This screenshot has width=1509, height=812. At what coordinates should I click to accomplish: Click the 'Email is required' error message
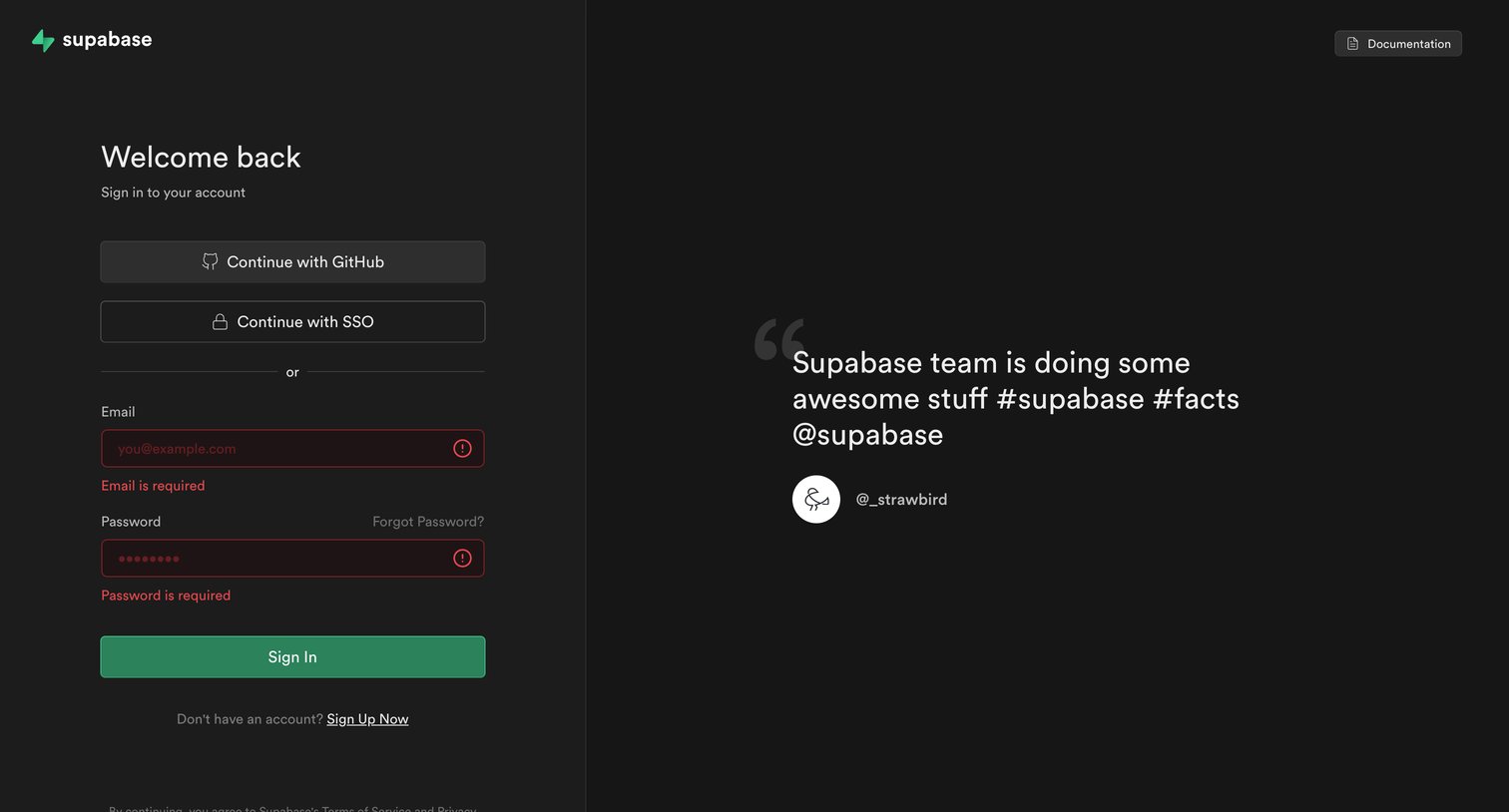[153, 486]
